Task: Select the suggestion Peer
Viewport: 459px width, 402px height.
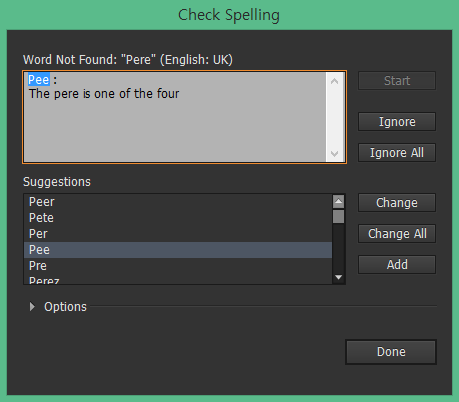Action: click(x=178, y=202)
